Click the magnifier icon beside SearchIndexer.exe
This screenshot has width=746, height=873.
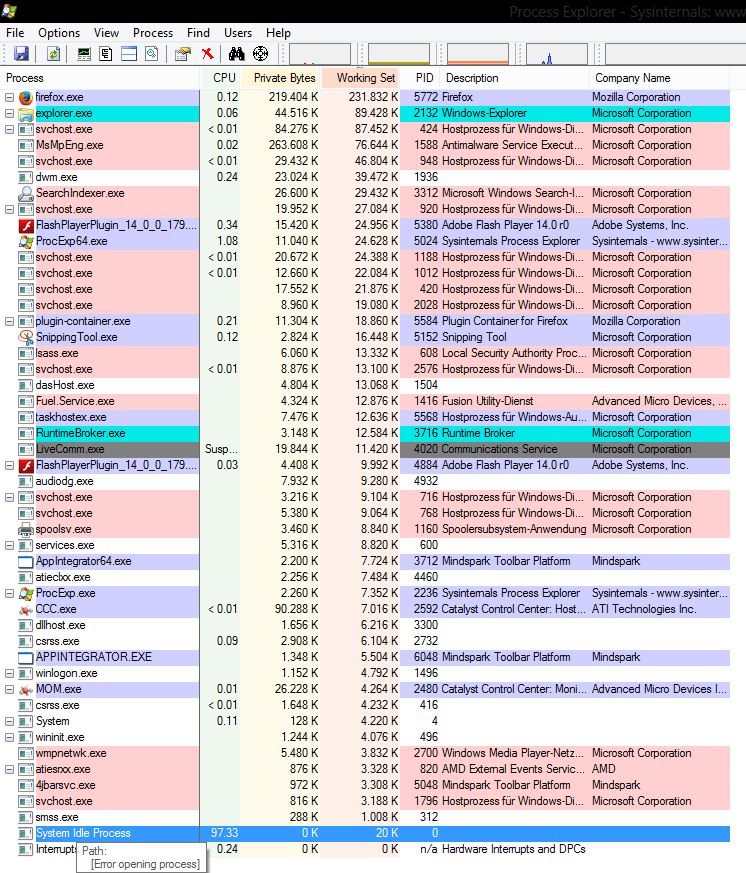tap(26, 193)
